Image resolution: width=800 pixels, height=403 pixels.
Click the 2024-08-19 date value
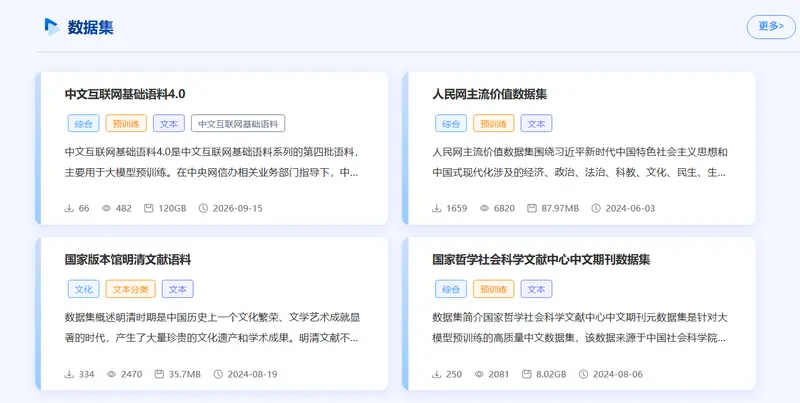tap(253, 374)
